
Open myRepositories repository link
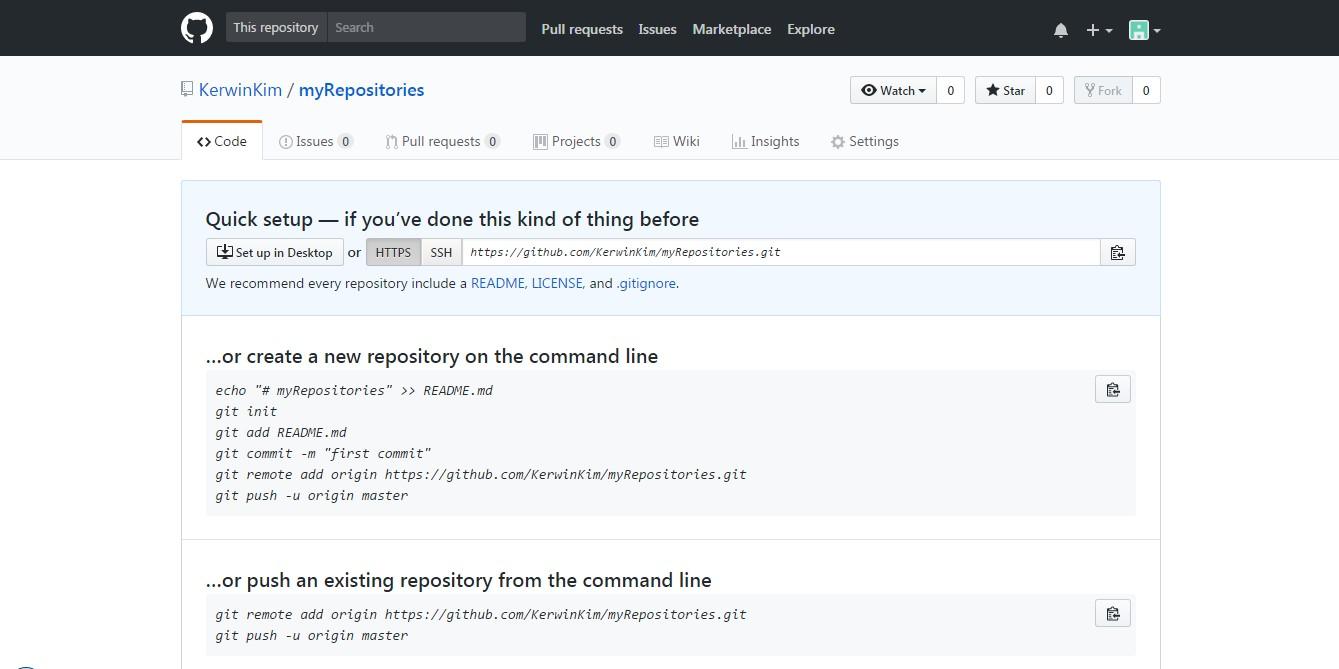361,90
